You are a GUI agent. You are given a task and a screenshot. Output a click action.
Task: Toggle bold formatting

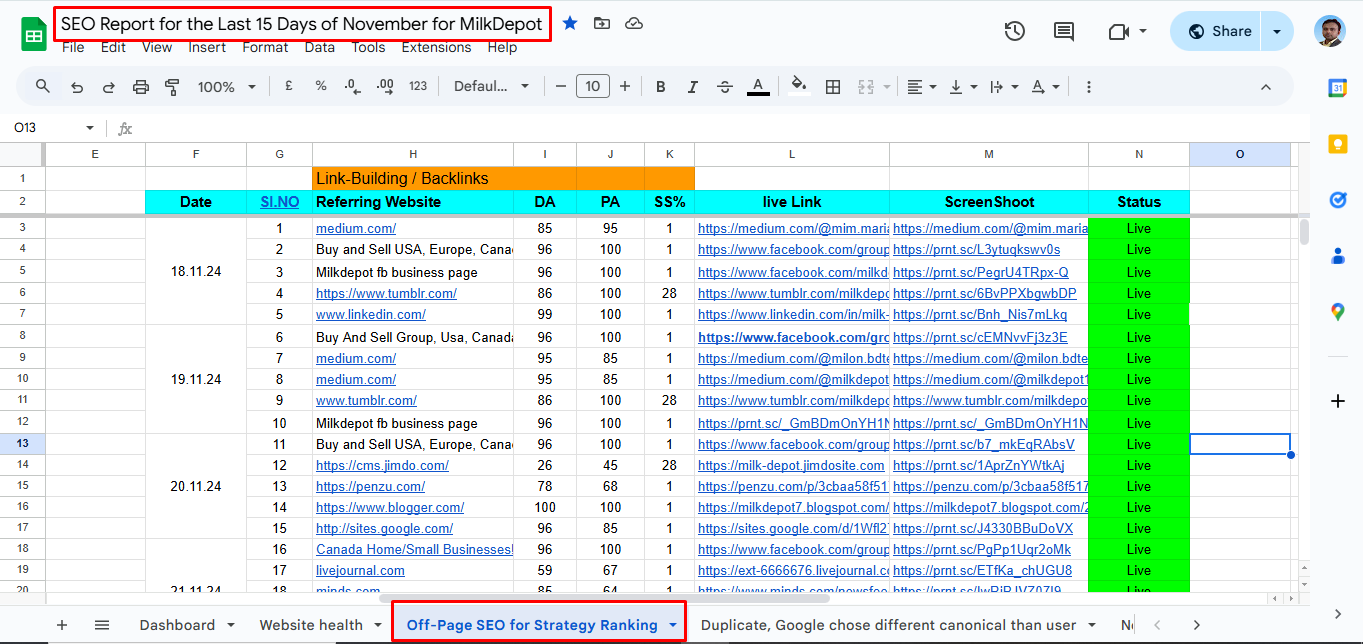[x=661, y=87]
